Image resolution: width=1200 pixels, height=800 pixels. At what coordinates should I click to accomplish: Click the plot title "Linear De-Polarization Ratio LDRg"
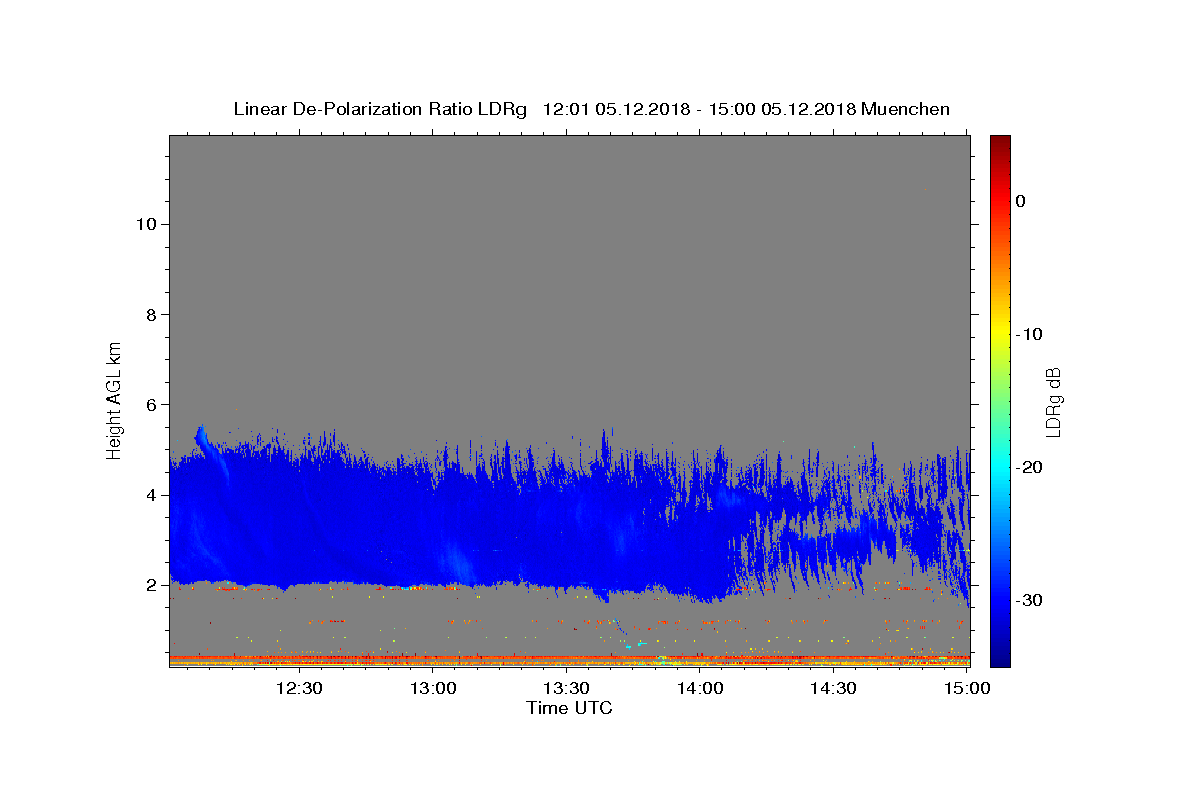379,109
